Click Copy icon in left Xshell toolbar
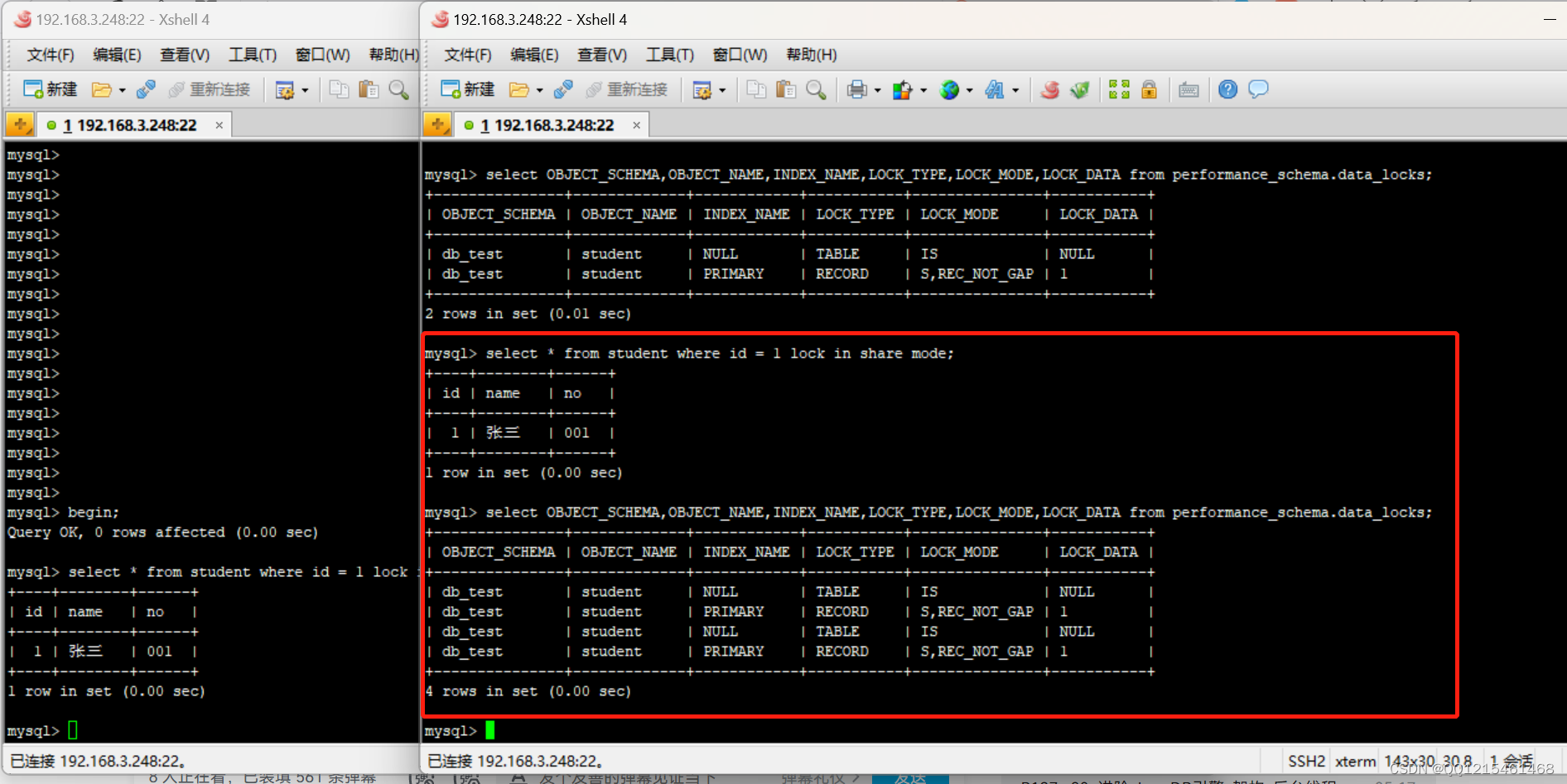Screen dimensions: 1567x784 (339, 89)
